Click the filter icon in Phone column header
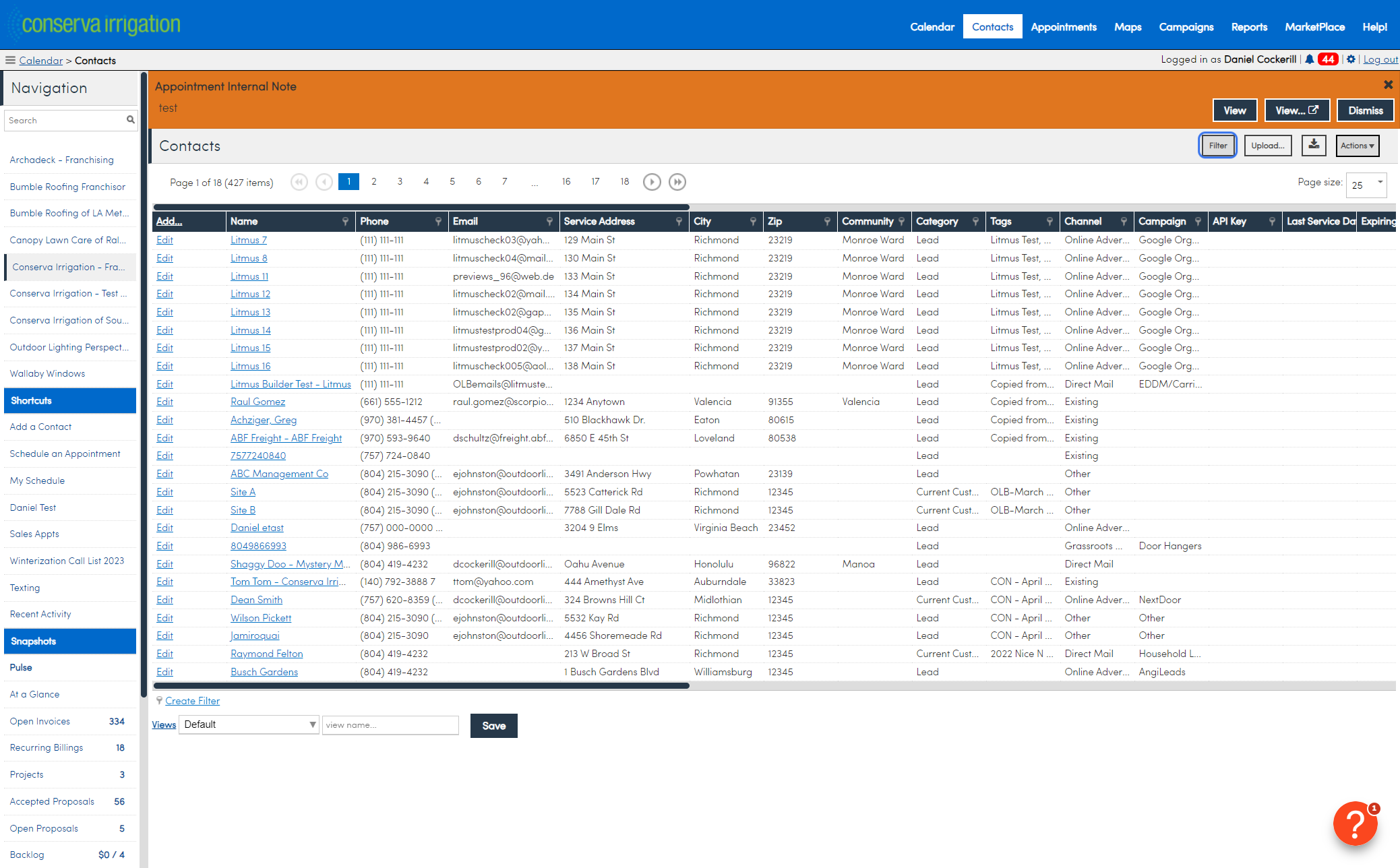The image size is (1400, 868). pos(438,221)
